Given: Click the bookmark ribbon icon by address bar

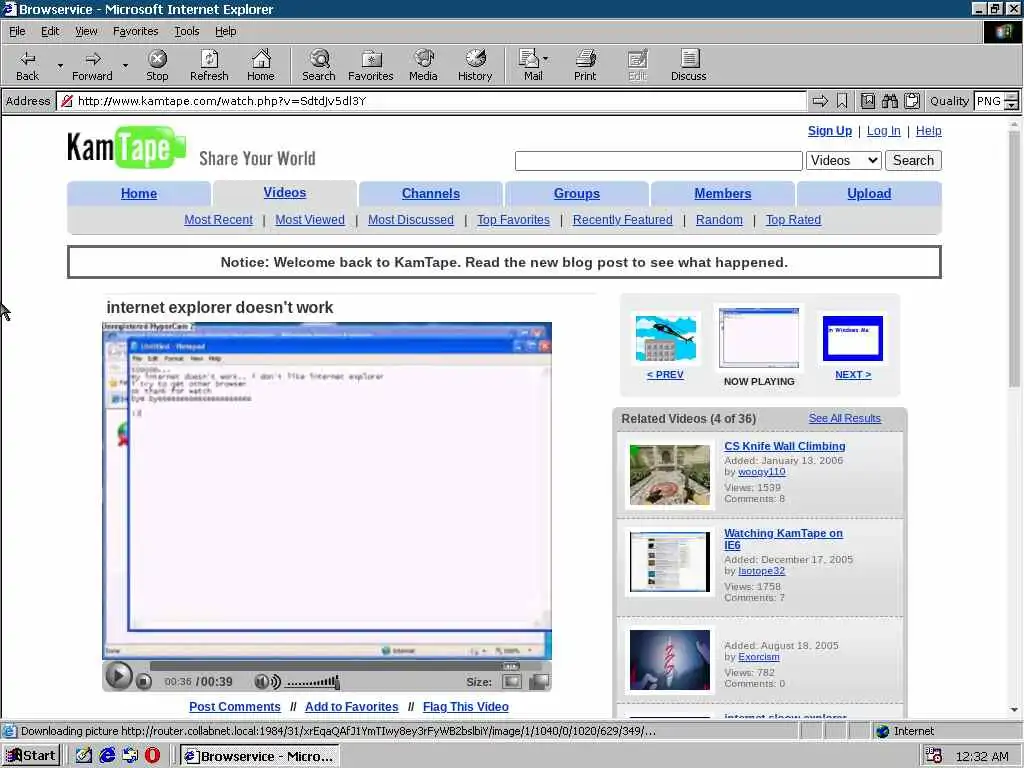Looking at the screenshot, I should coord(842,101).
